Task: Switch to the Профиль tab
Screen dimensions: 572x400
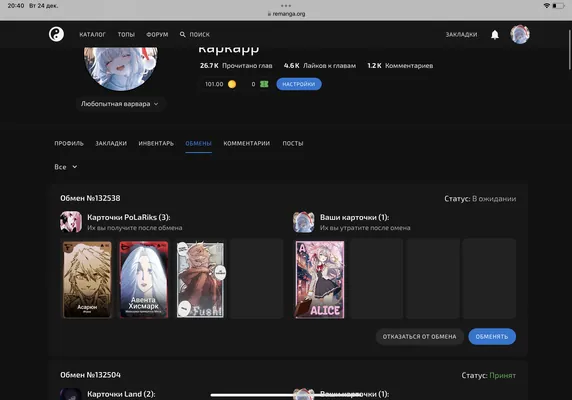Action: tap(69, 143)
